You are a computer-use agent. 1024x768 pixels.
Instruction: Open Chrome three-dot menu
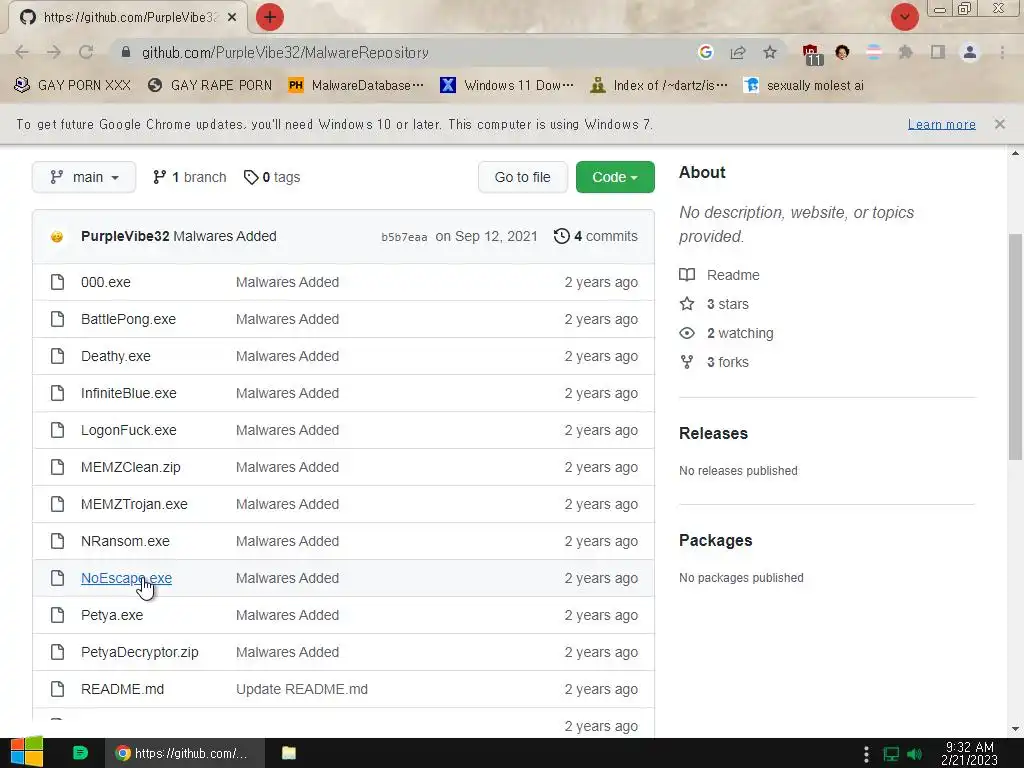pyautogui.click(x=1002, y=52)
